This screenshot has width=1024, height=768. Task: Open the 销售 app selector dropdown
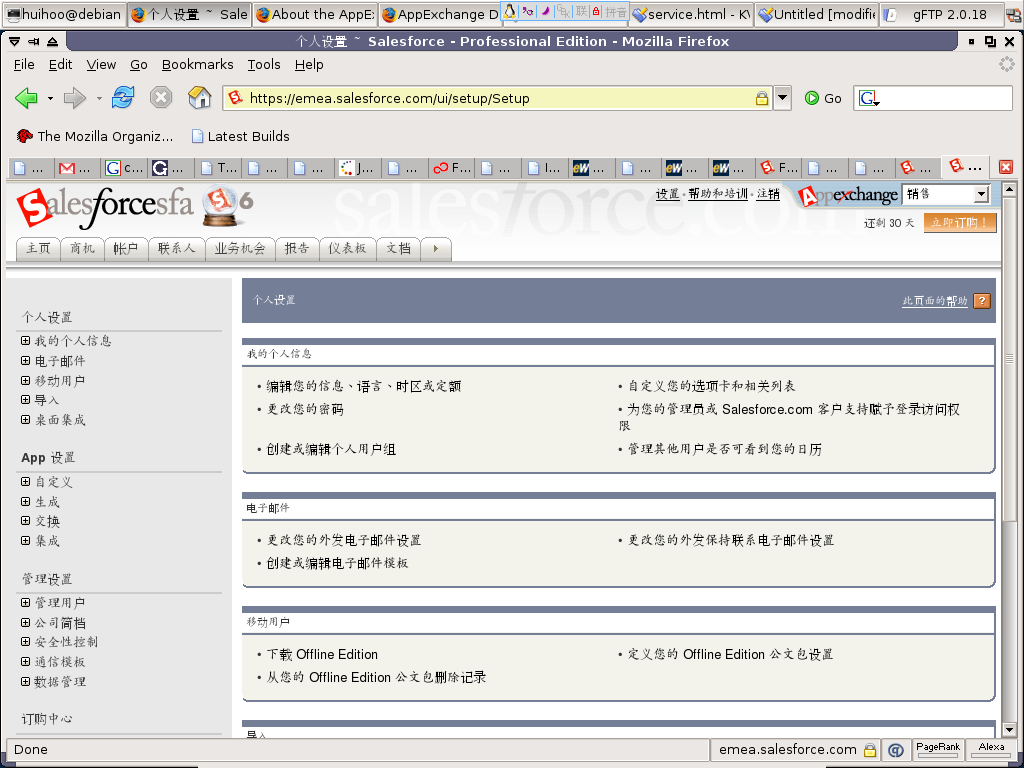(946, 194)
